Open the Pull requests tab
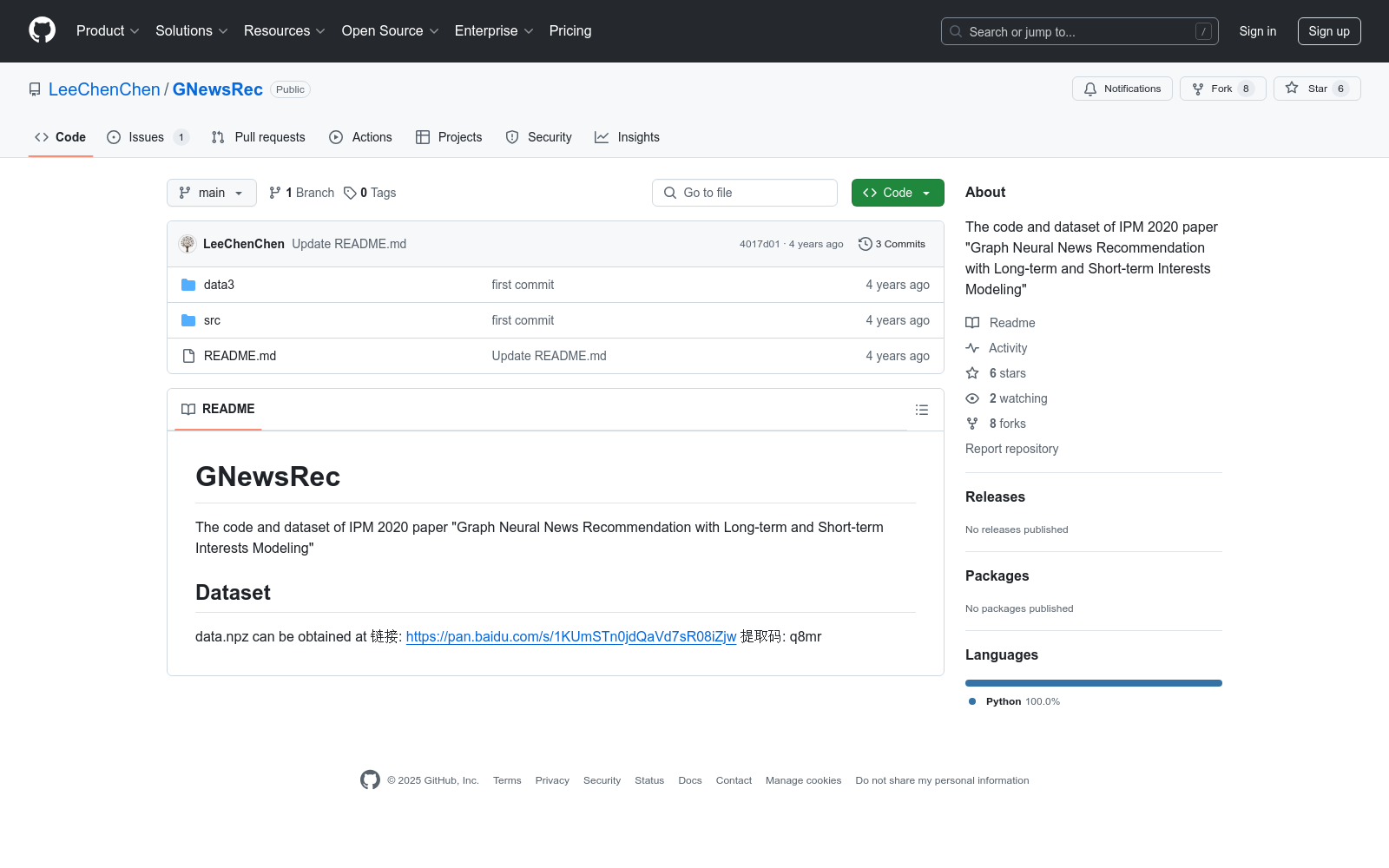This screenshot has width=1389, height=868. pos(259,137)
